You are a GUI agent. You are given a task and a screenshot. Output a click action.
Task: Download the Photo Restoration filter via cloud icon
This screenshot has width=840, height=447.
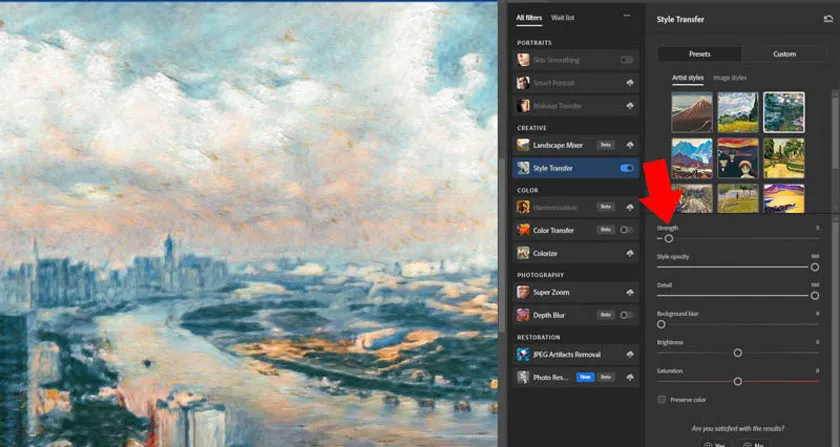629,377
